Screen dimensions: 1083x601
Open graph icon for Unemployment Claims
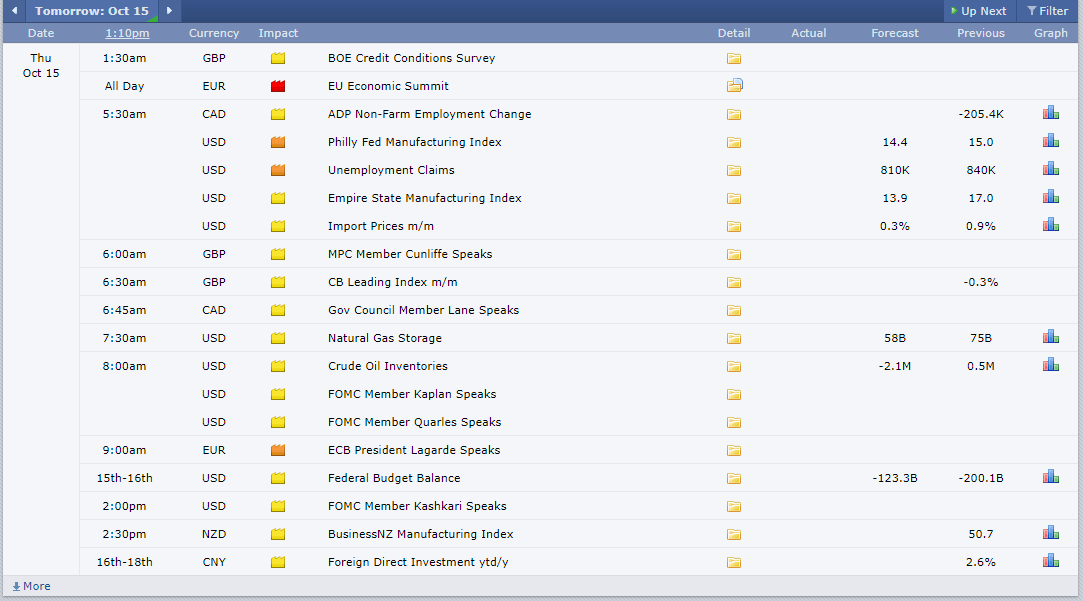point(1050,169)
